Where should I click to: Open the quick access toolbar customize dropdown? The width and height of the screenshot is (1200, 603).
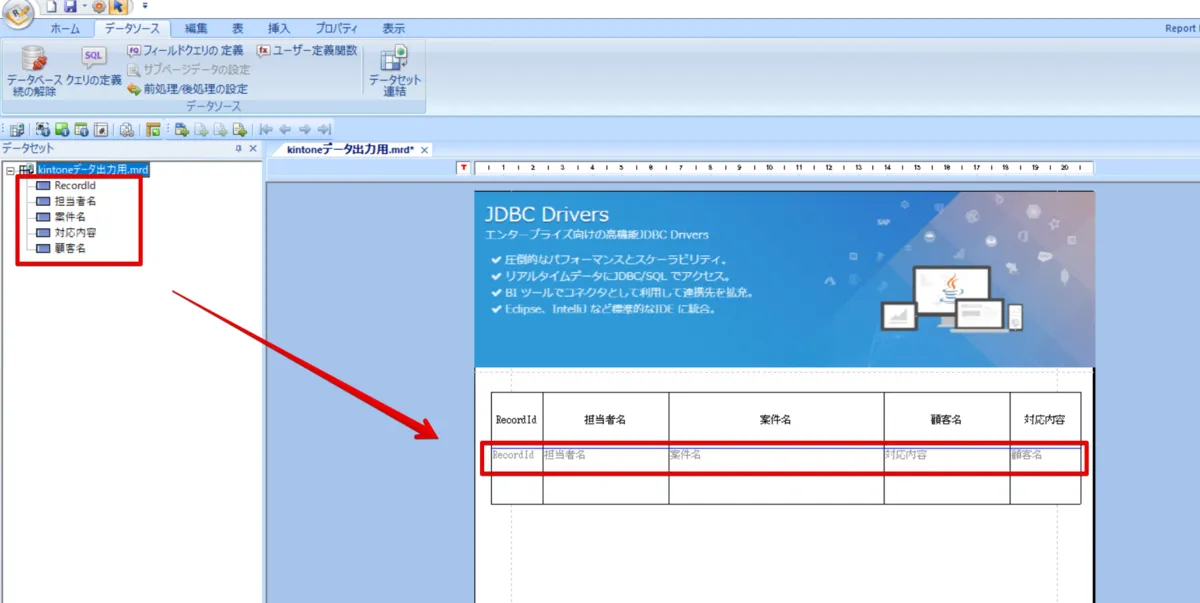tap(145, 7)
